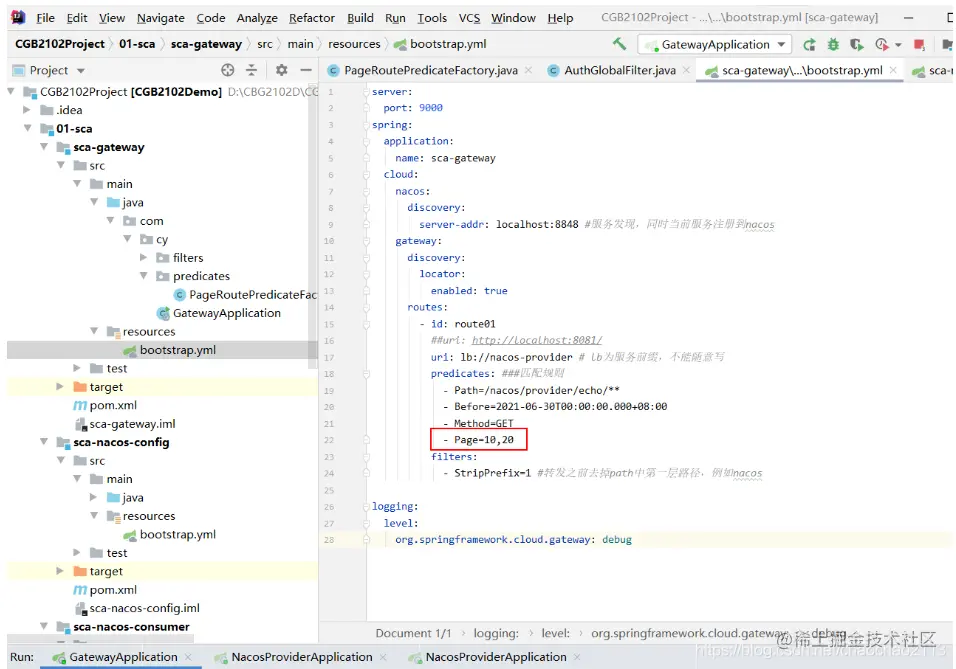
Task: Open the http://localhost:8081/ link in editor
Action: click(537, 340)
